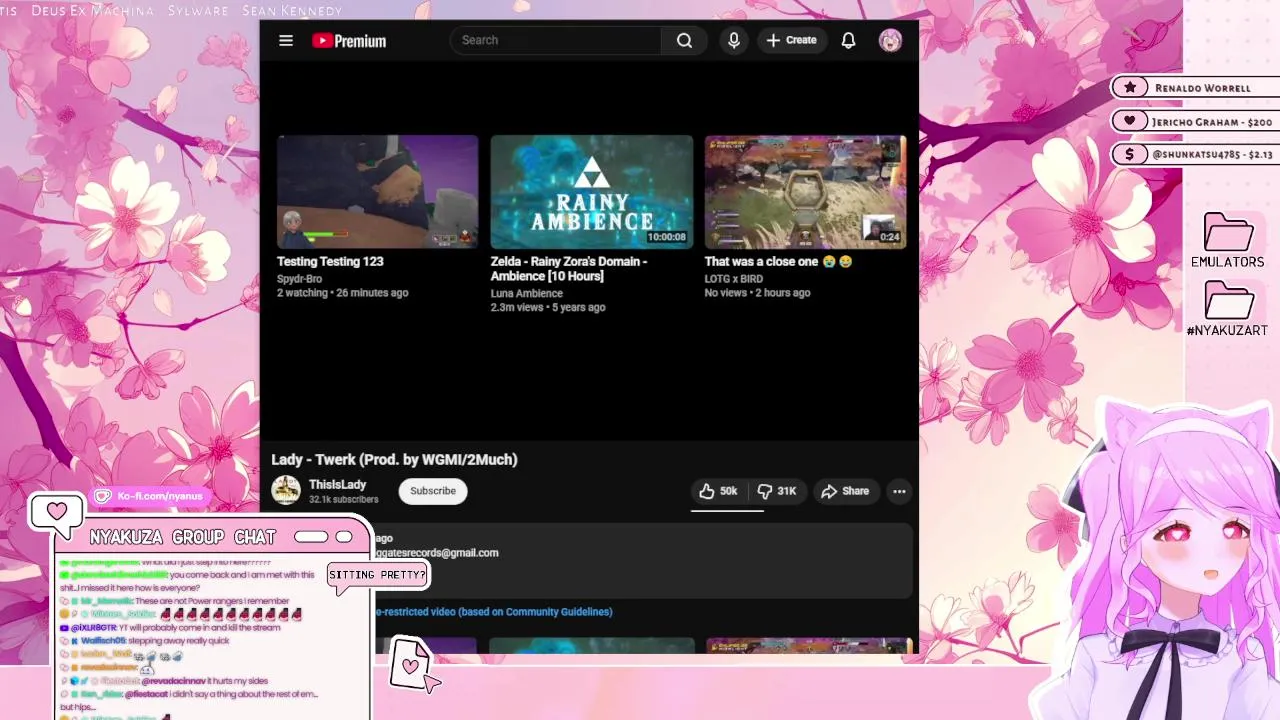Play the That was a close one thumbnail
The width and height of the screenshot is (1280, 720).
click(806, 192)
